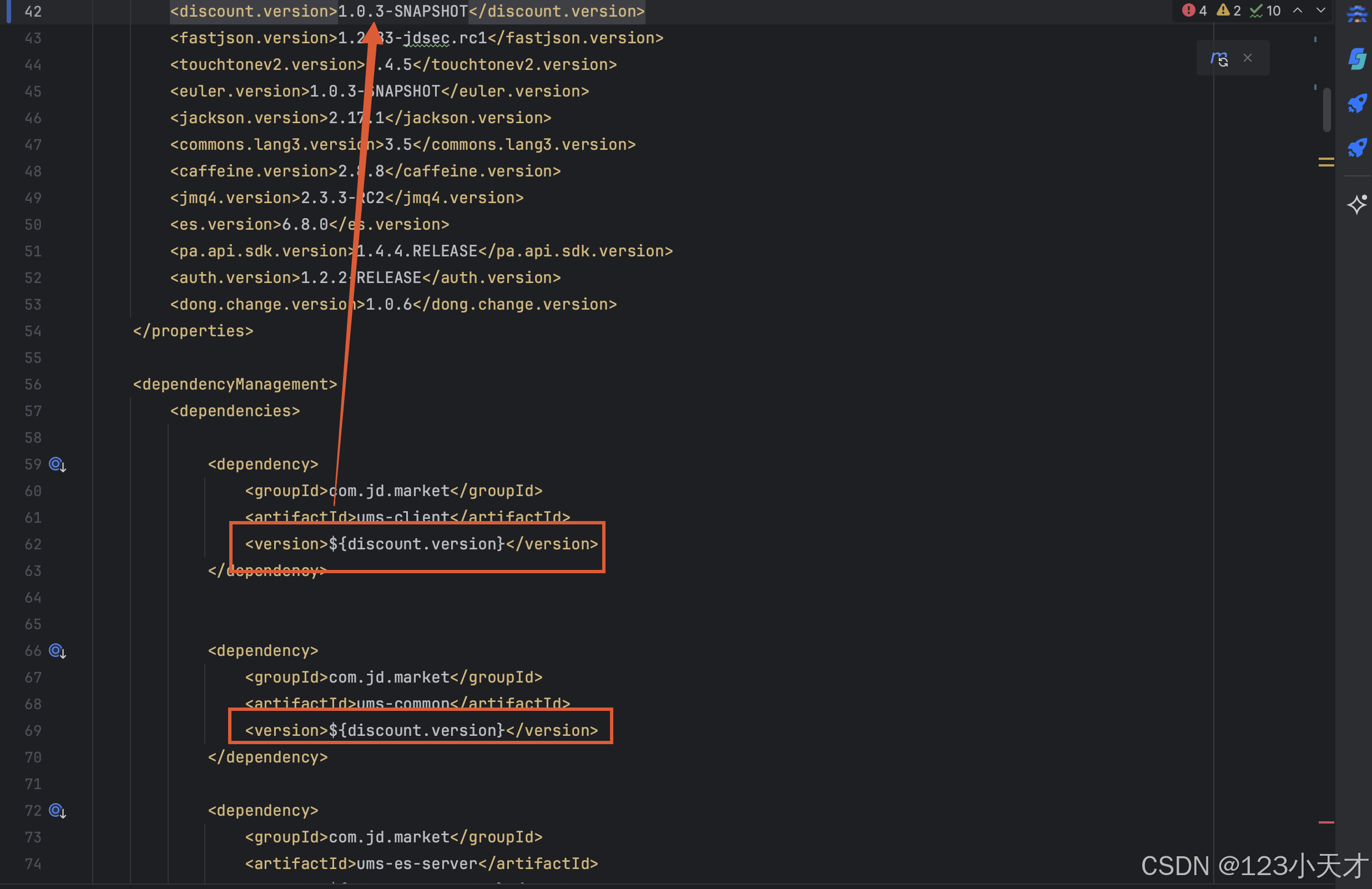The height and width of the screenshot is (889, 1372).
Task: Jump to previous highlighted problem arrow
Action: [1298, 11]
